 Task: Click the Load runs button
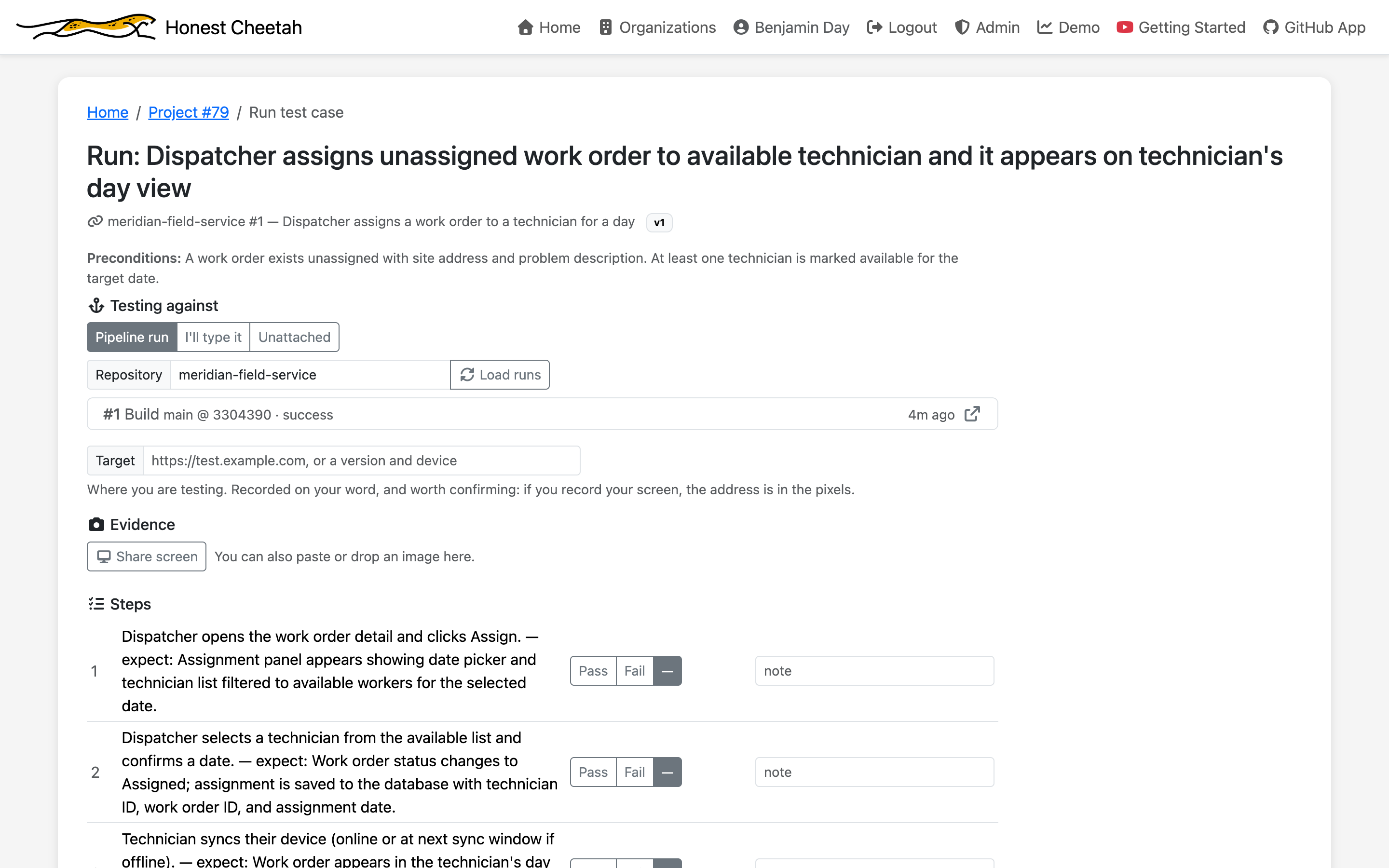click(x=500, y=375)
